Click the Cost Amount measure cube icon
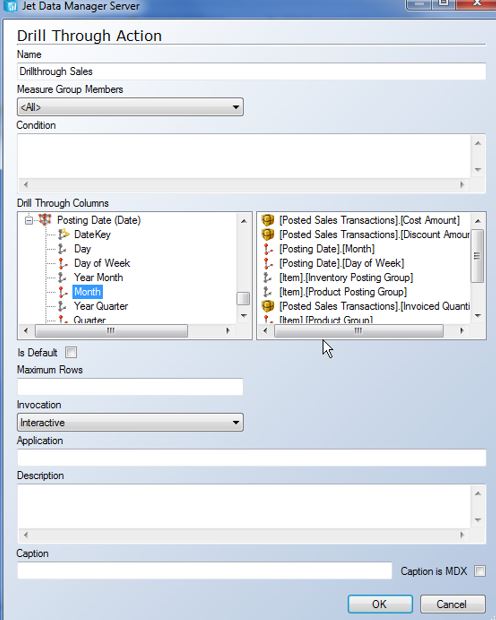This screenshot has width=496, height=620. 268,220
